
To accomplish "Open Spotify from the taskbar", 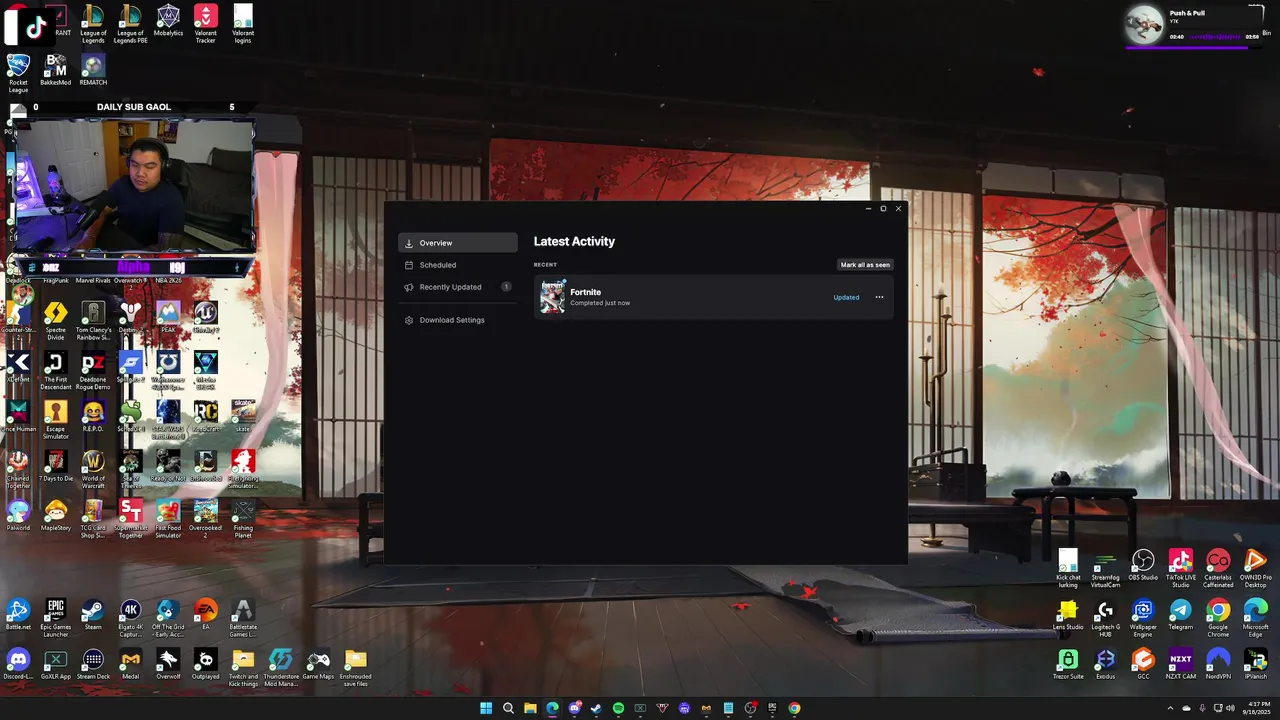I will pyautogui.click(x=618, y=708).
